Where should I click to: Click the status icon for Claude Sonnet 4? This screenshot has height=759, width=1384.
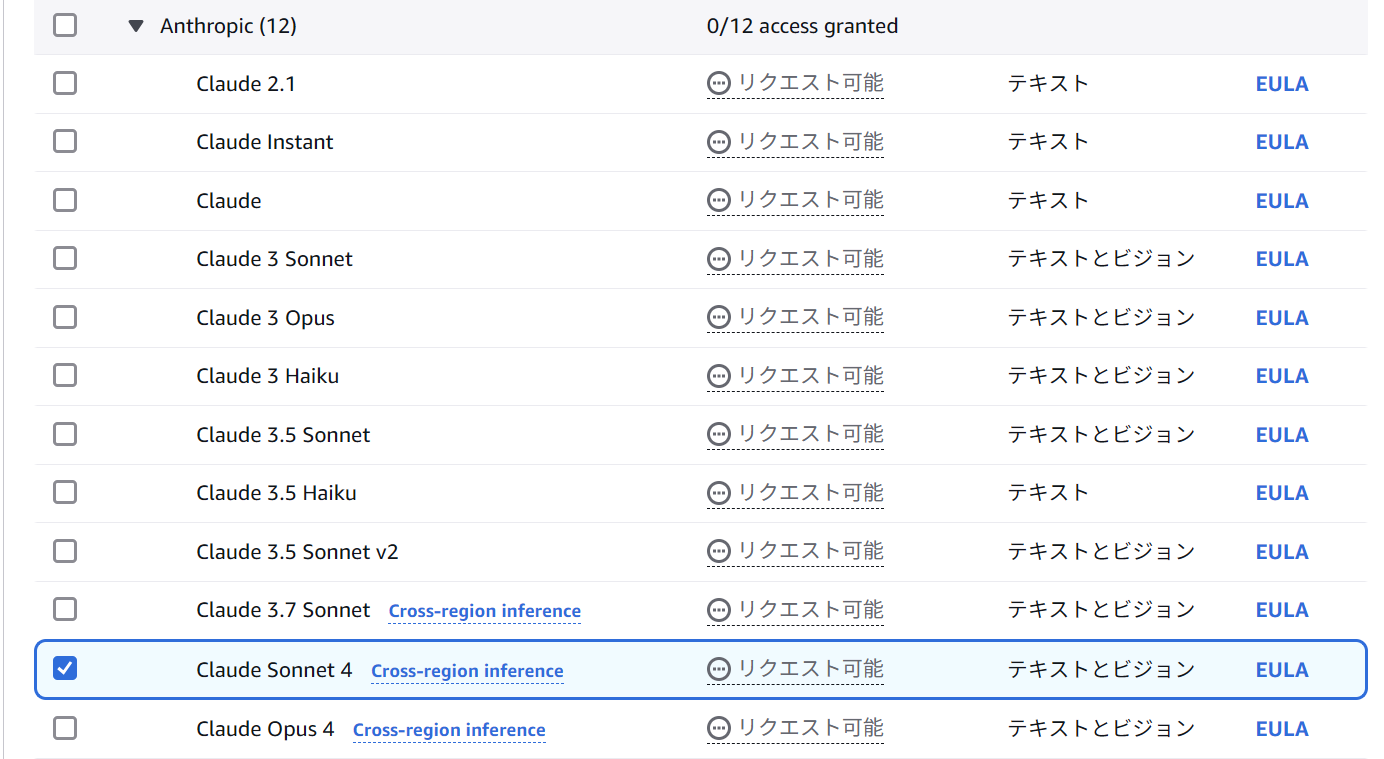719,670
